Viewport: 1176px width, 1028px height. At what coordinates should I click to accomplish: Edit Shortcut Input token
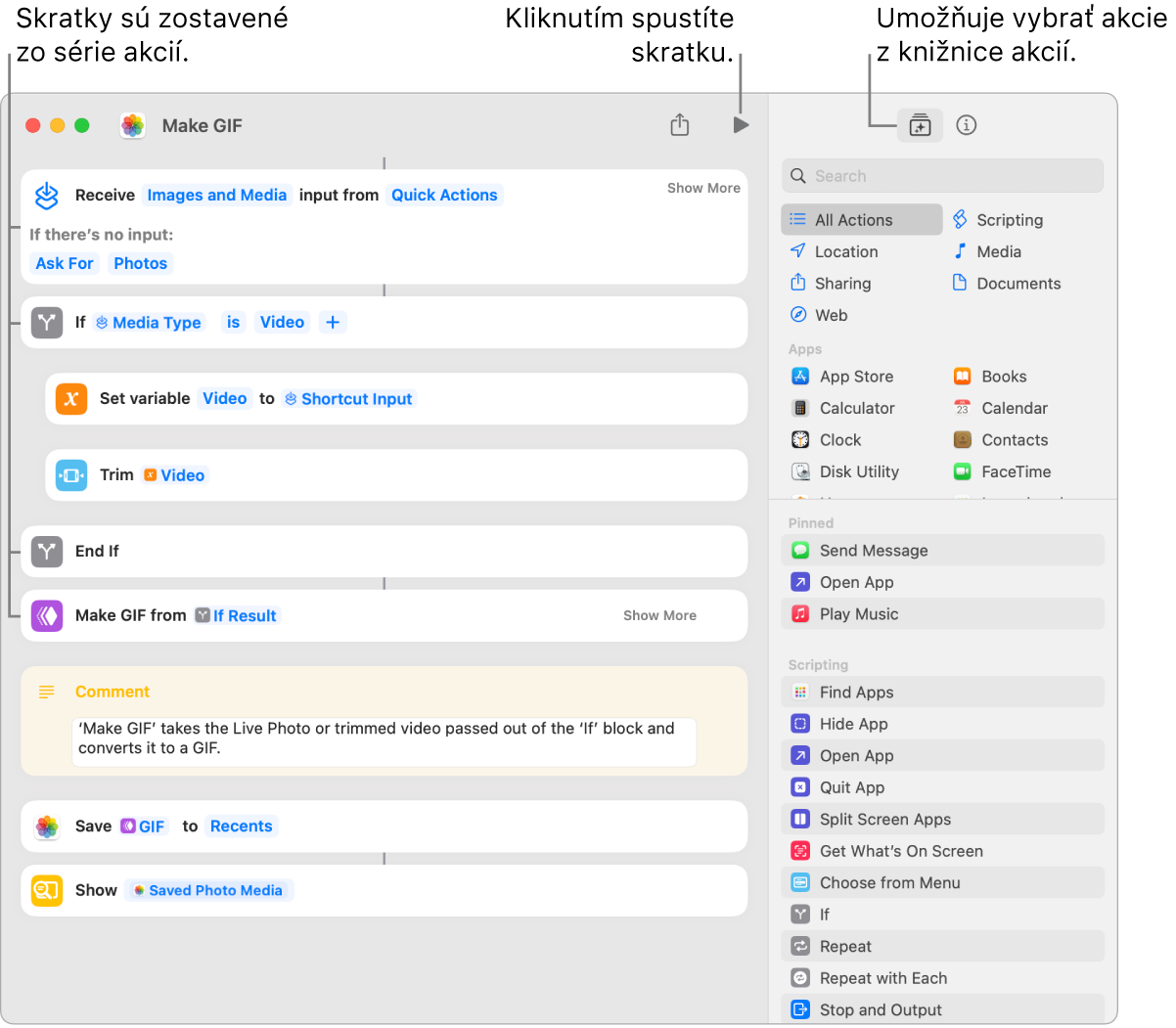click(349, 399)
